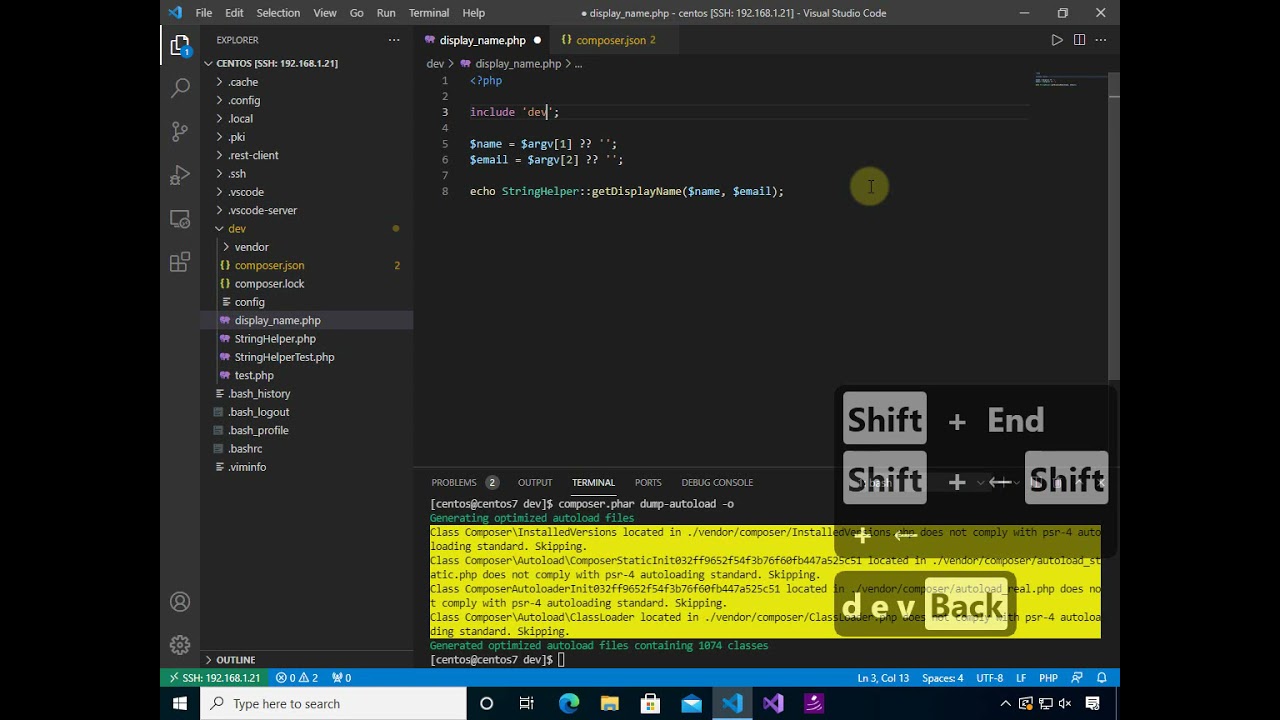Collapse the dev folder
Viewport: 1280px width, 720px height.
[307, 228]
